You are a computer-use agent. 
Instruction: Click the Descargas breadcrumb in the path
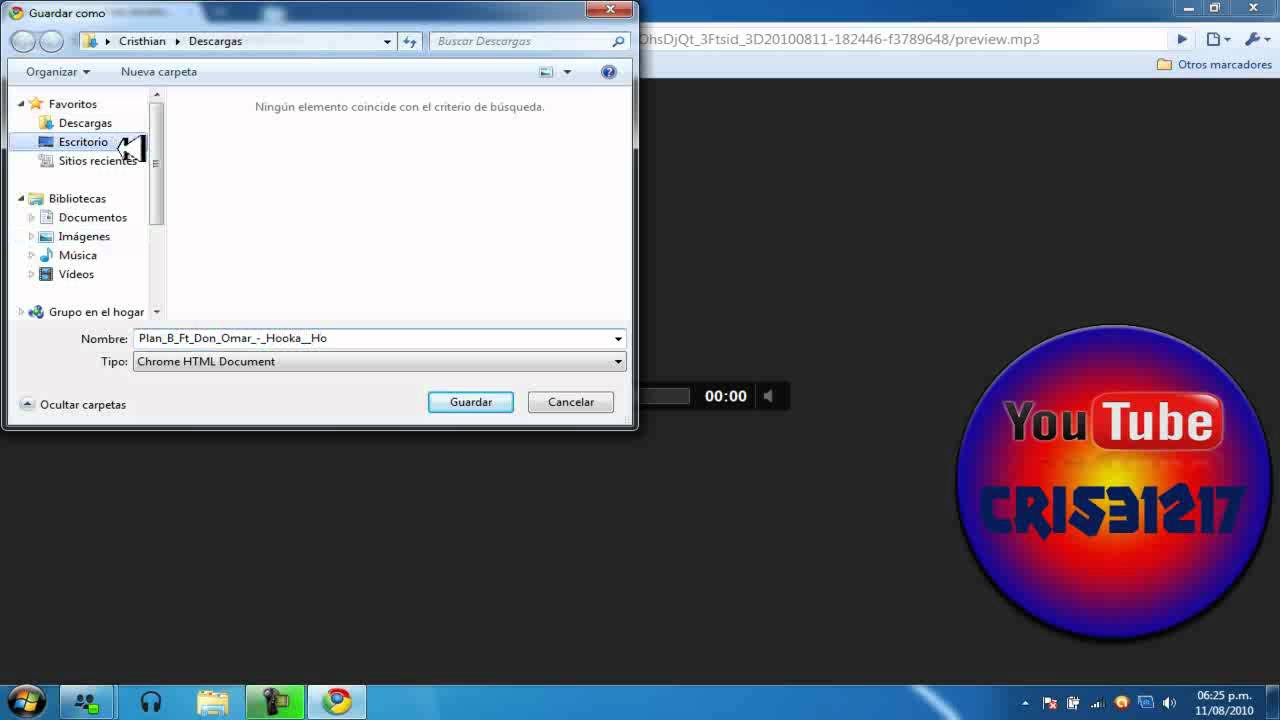(215, 41)
